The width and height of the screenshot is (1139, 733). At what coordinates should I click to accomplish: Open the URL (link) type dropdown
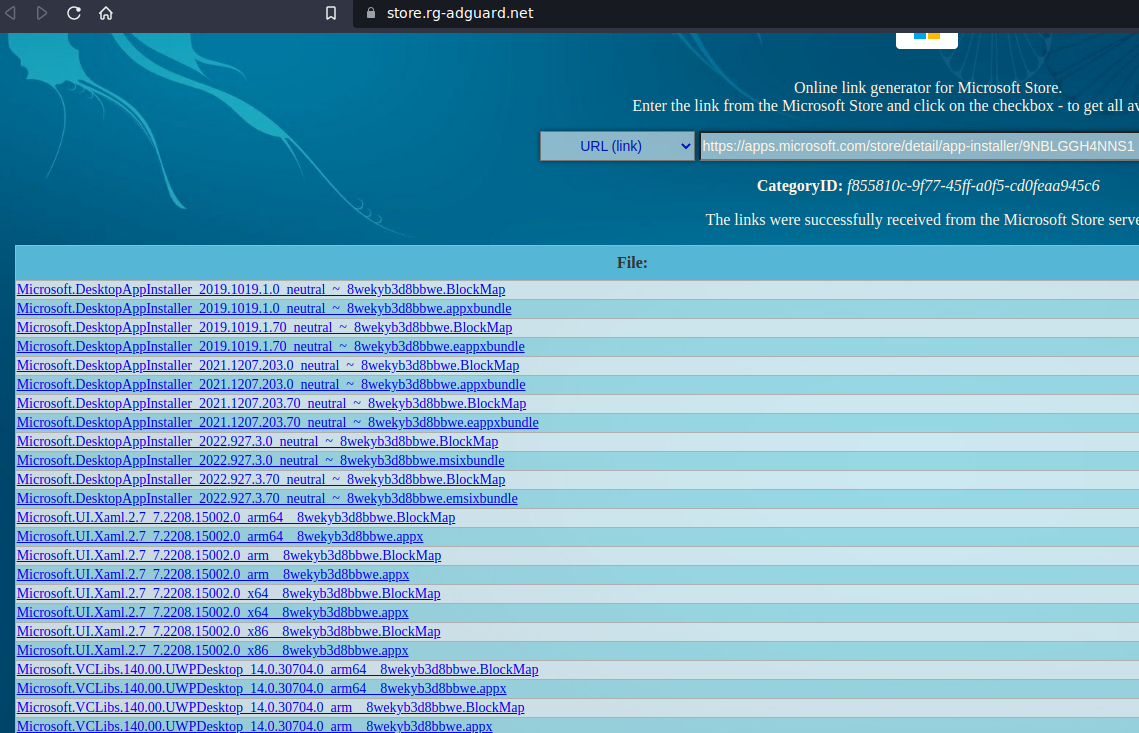pyautogui.click(x=616, y=146)
